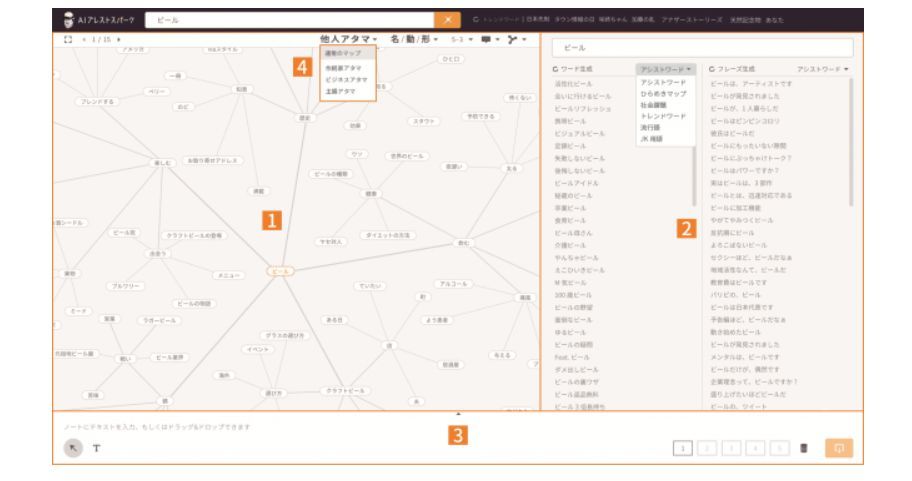Click the ビールアイドル word entry

(x=576, y=183)
